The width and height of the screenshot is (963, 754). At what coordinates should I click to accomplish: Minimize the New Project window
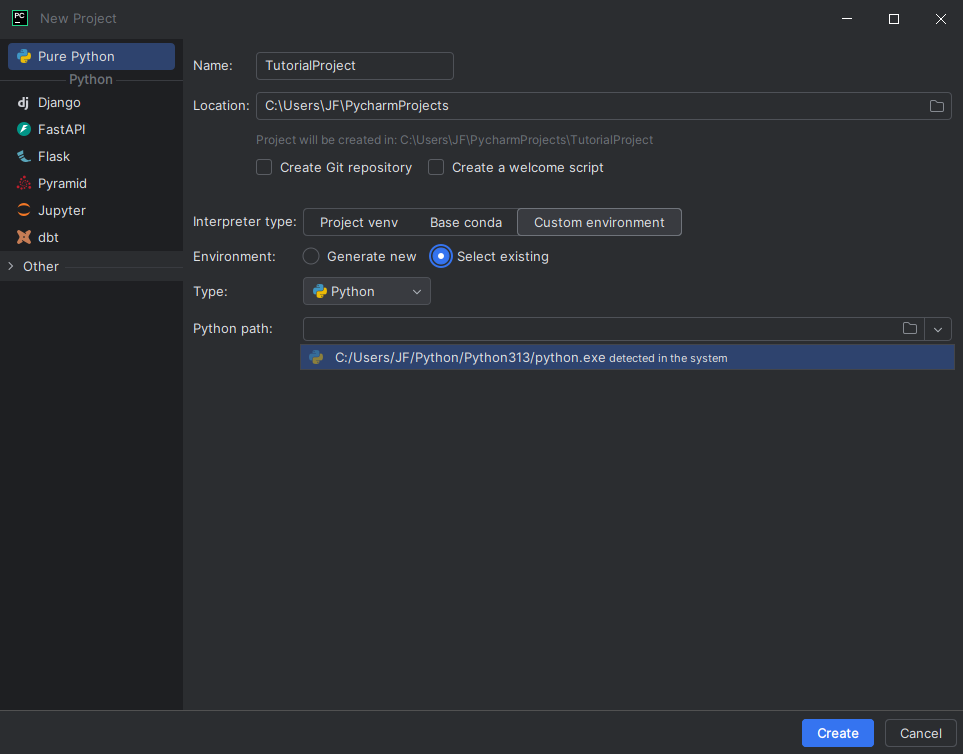[847, 19]
